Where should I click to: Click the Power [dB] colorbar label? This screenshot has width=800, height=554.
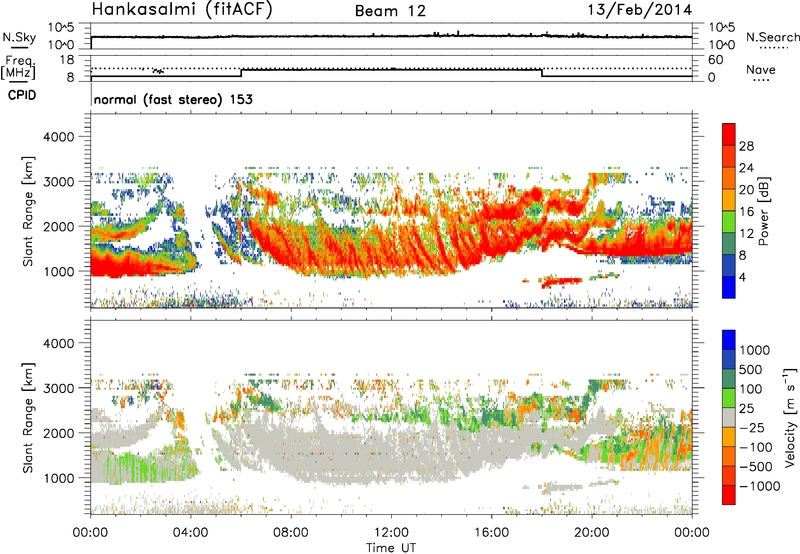tap(764, 211)
